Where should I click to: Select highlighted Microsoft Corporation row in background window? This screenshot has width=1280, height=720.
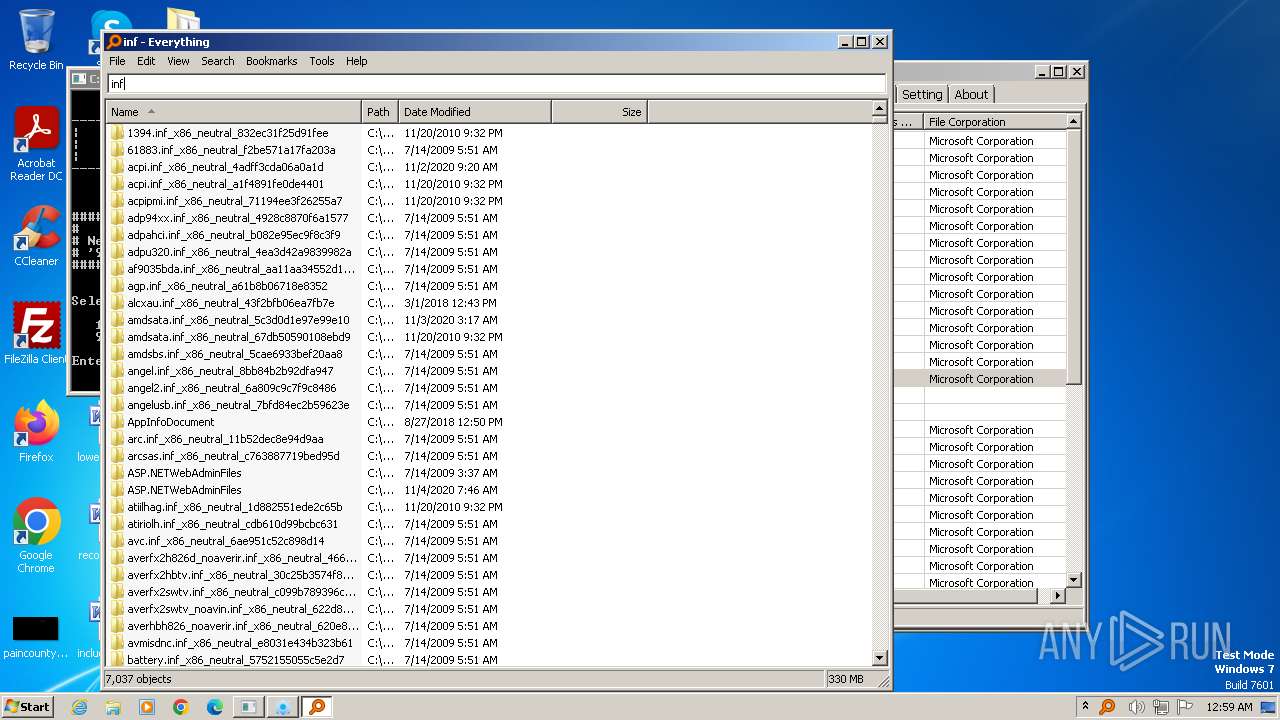(980, 379)
